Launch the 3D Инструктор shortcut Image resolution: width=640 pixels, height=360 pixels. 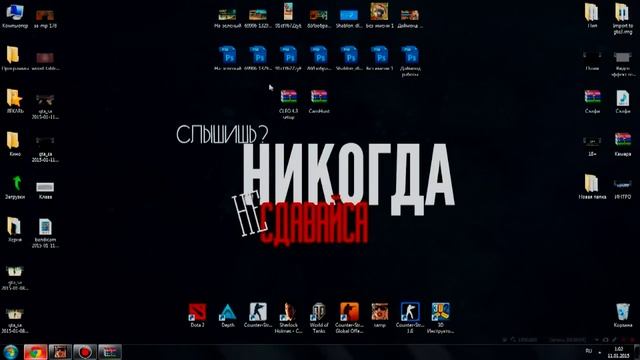(440, 318)
